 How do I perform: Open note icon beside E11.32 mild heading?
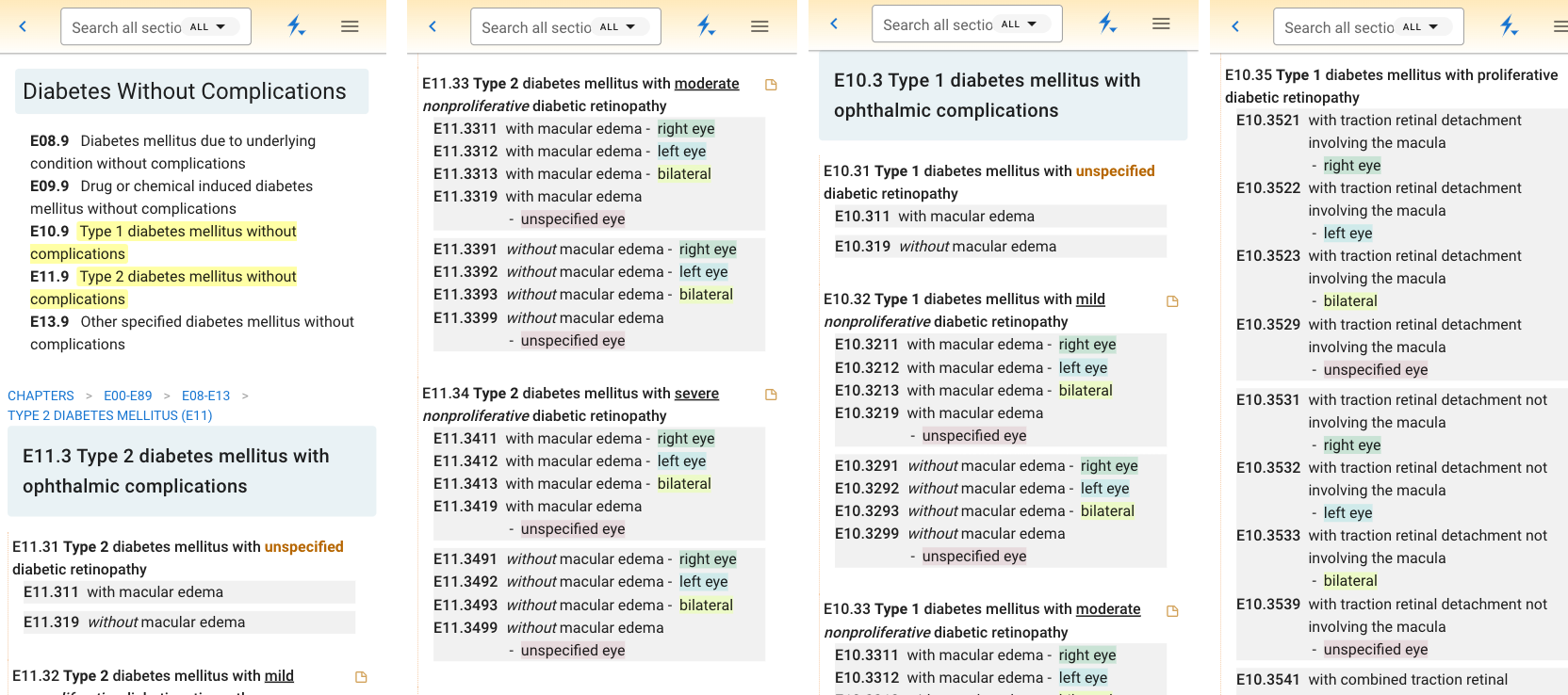tap(361, 677)
